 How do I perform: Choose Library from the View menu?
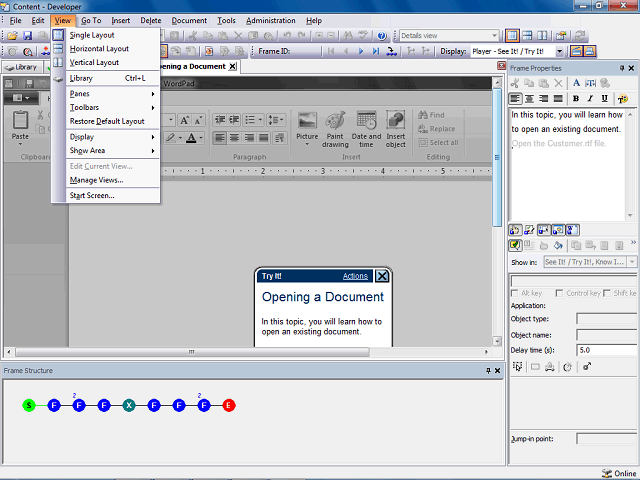point(113,78)
